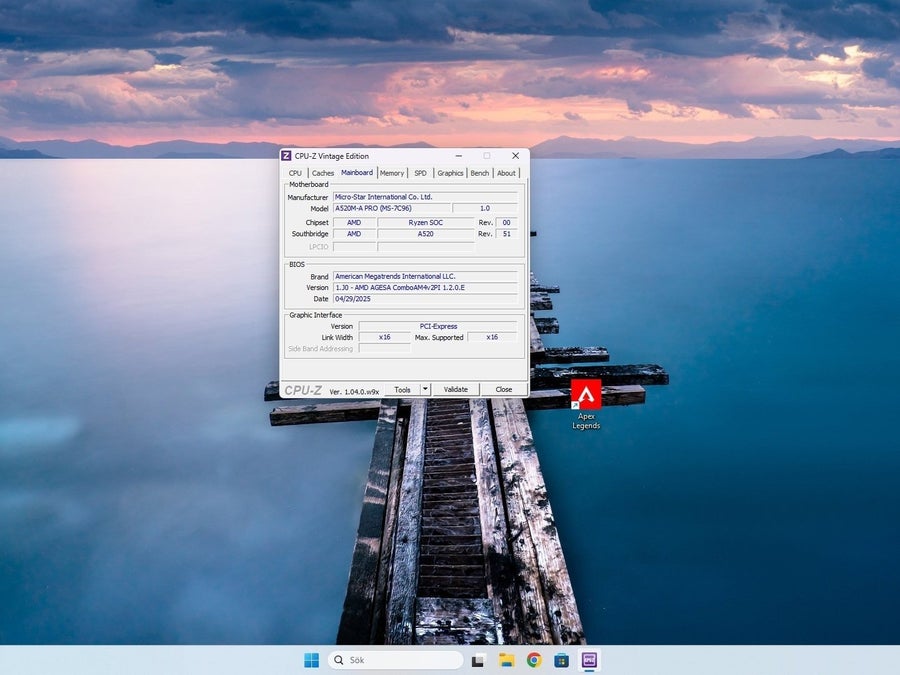Click the Validate button
The width and height of the screenshot is (900, 675).
pyautogui.click(x=456, y=389)
